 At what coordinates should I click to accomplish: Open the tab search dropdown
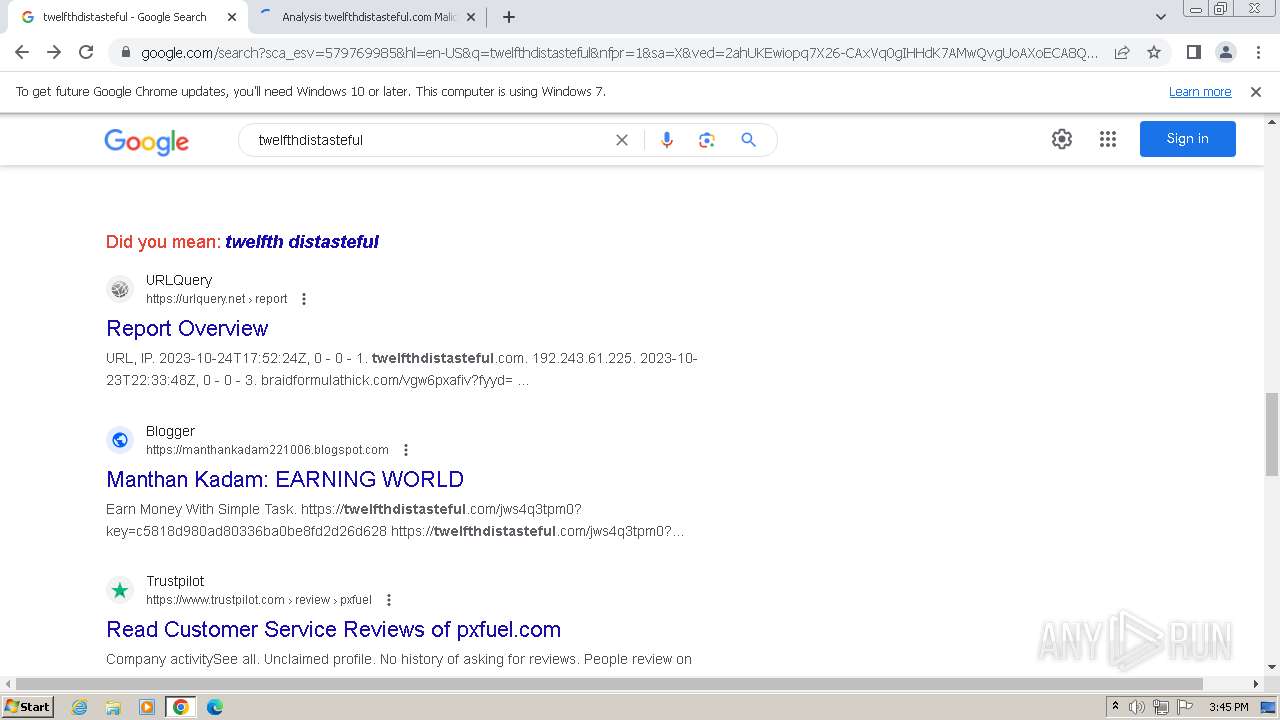(1160, 17)
